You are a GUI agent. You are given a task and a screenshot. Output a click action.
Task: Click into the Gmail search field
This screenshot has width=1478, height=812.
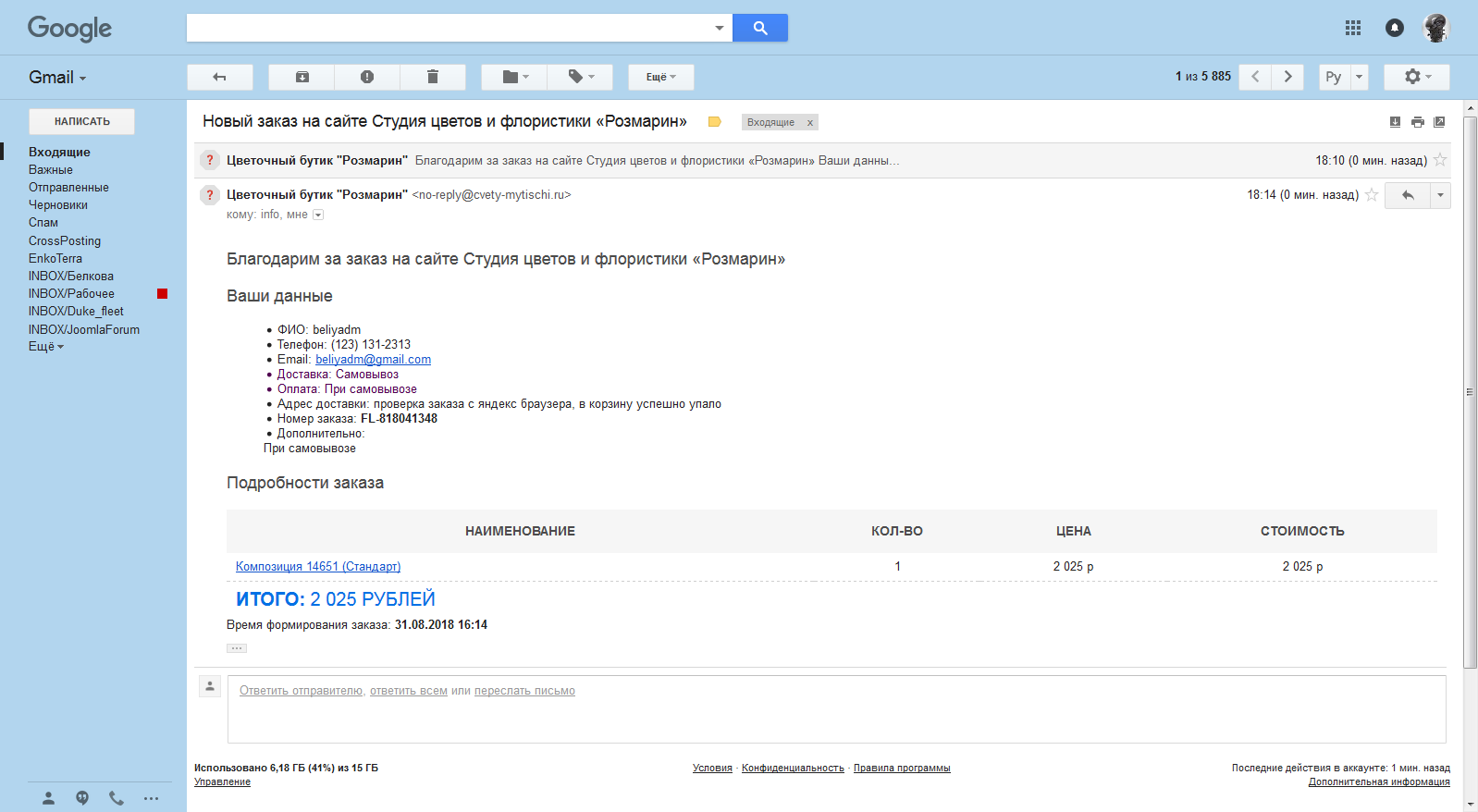point(449,28)
